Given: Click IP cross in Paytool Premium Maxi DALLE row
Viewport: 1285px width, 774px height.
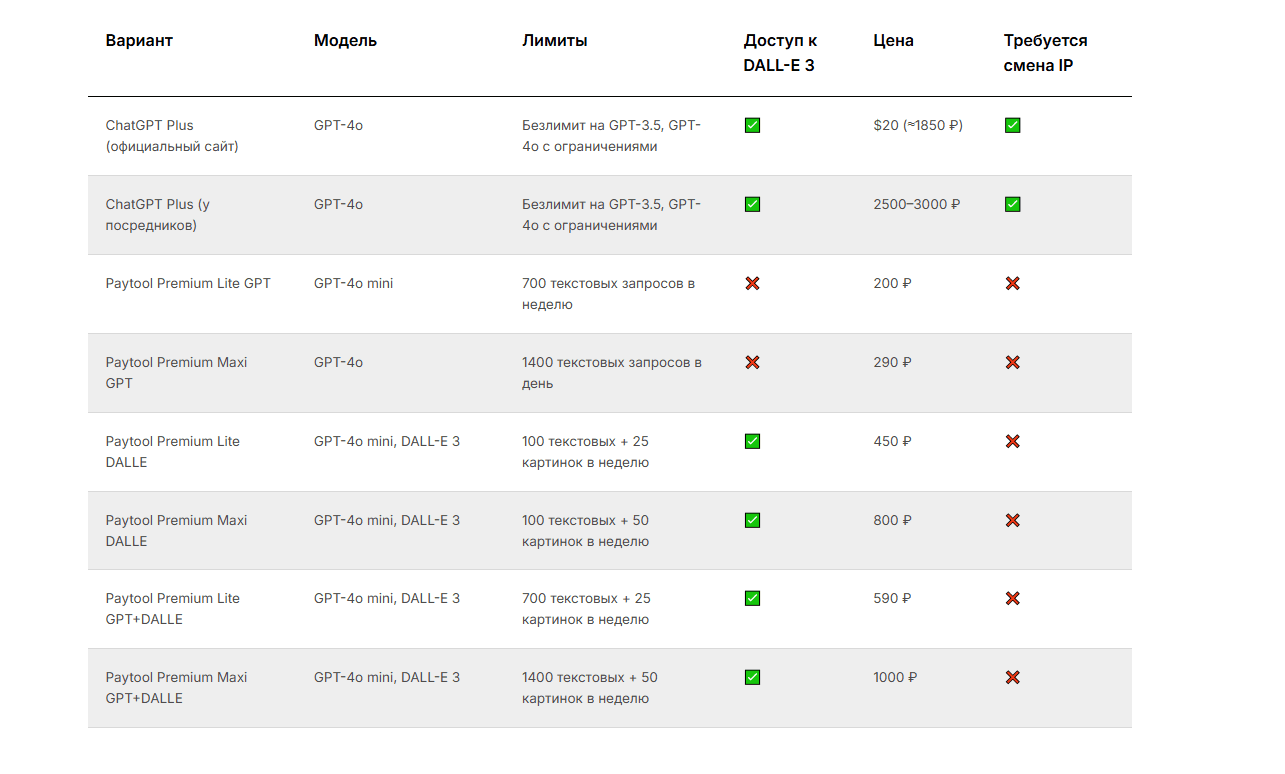Looking at the screenshot, I should (1012, 521).
